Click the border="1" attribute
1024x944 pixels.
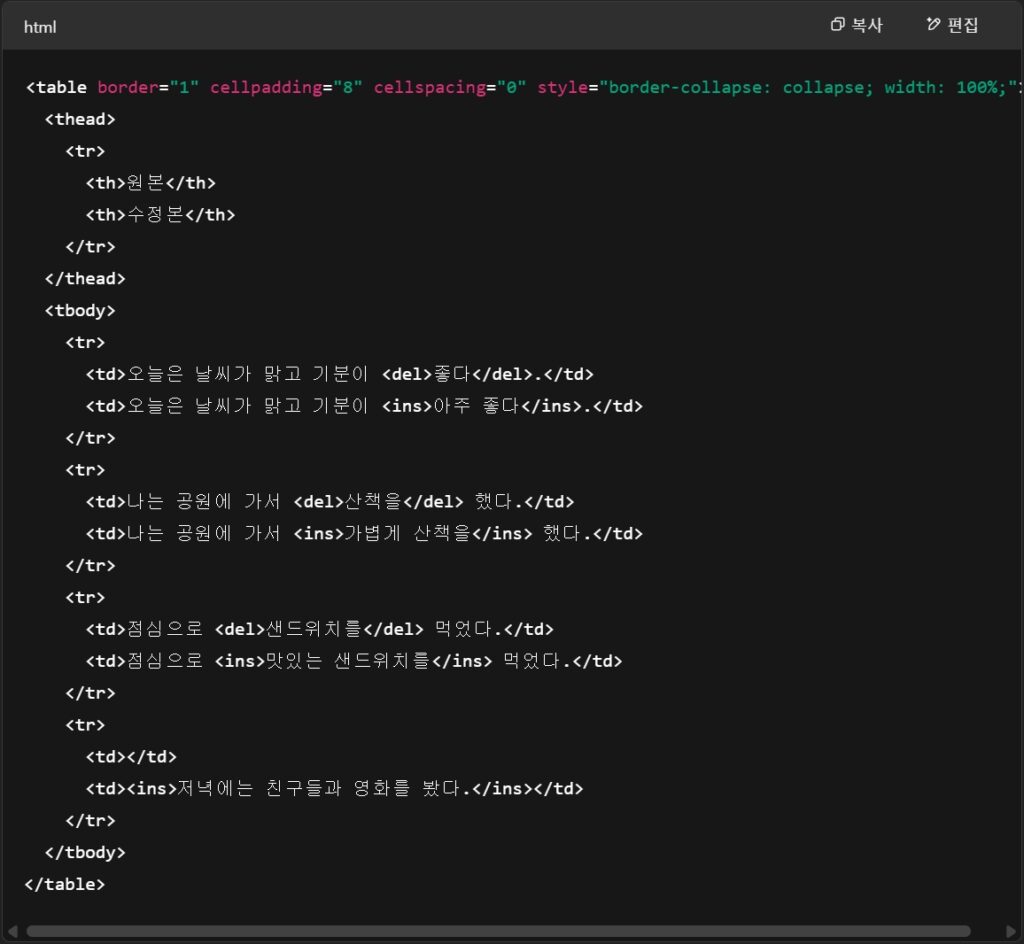(x=148, y=87)
